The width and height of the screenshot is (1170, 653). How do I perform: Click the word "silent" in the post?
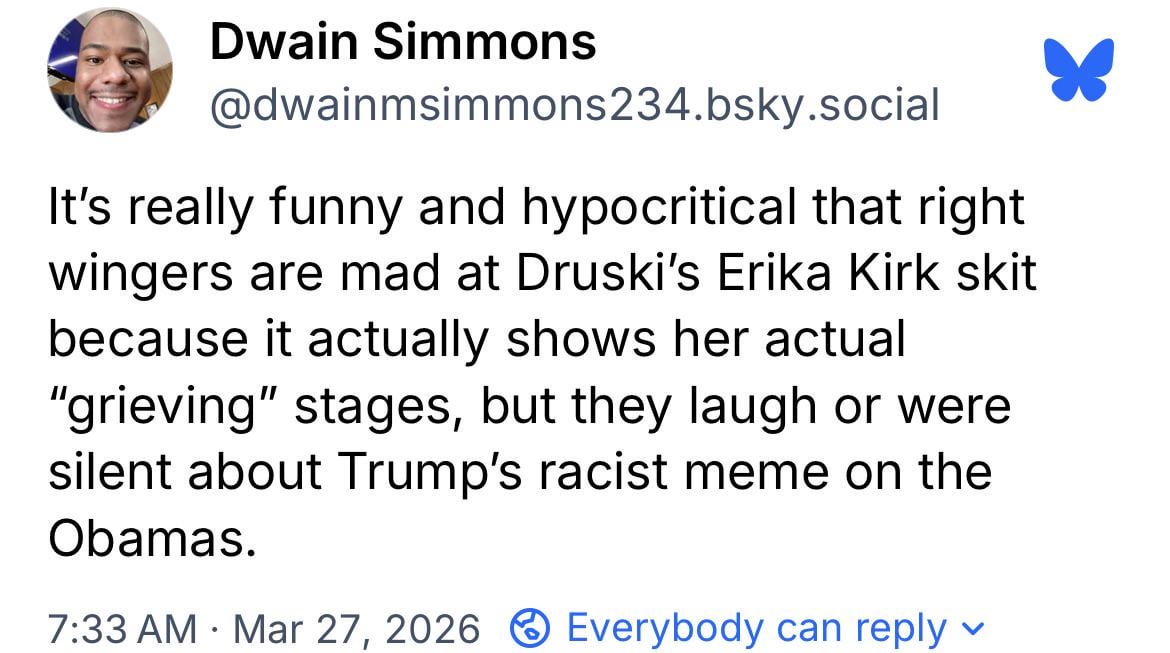(x=111, y=473)
